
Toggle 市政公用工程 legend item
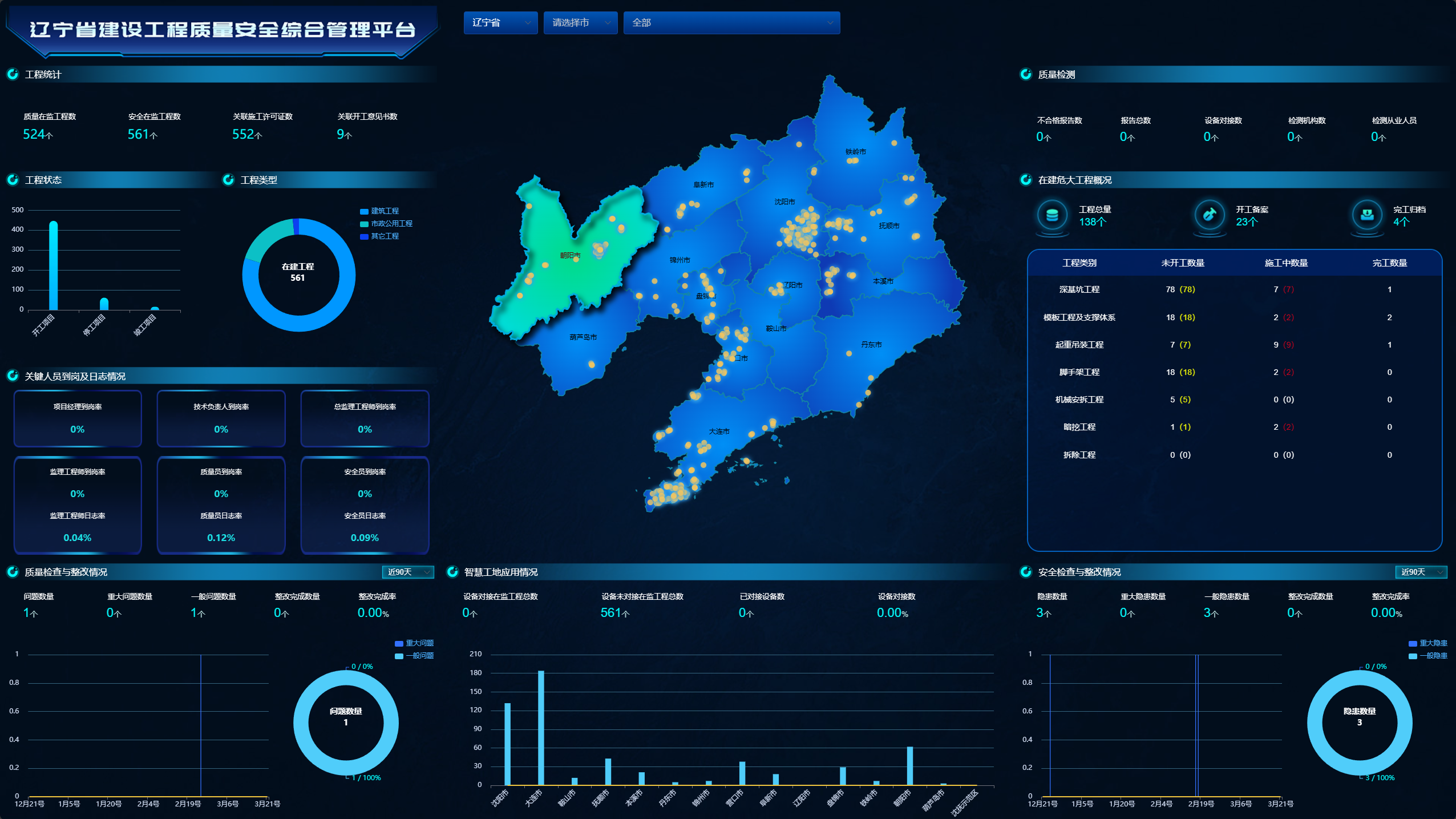click(386, 224)
